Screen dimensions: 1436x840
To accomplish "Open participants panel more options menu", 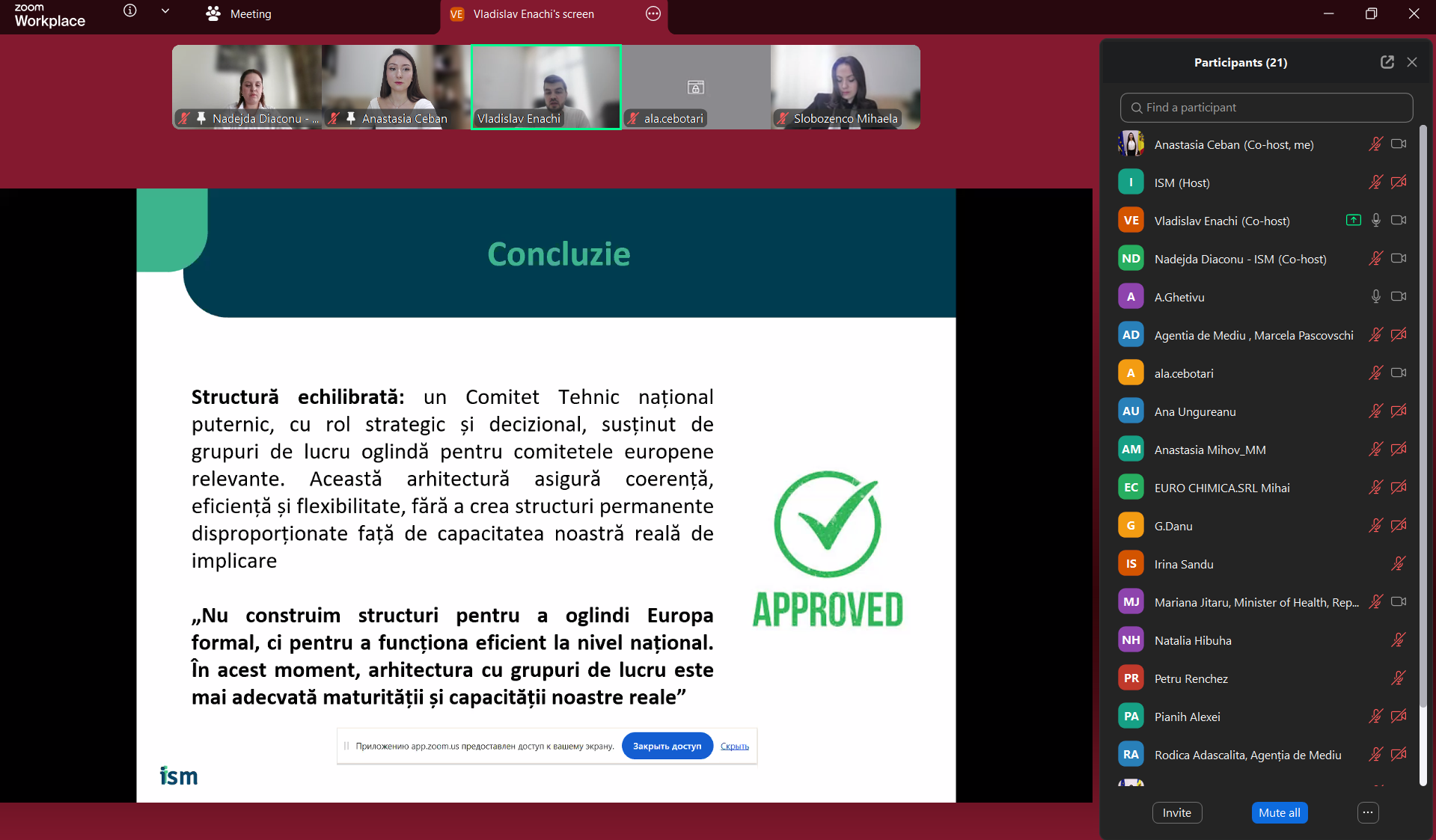I will (x=1368, y=813).
